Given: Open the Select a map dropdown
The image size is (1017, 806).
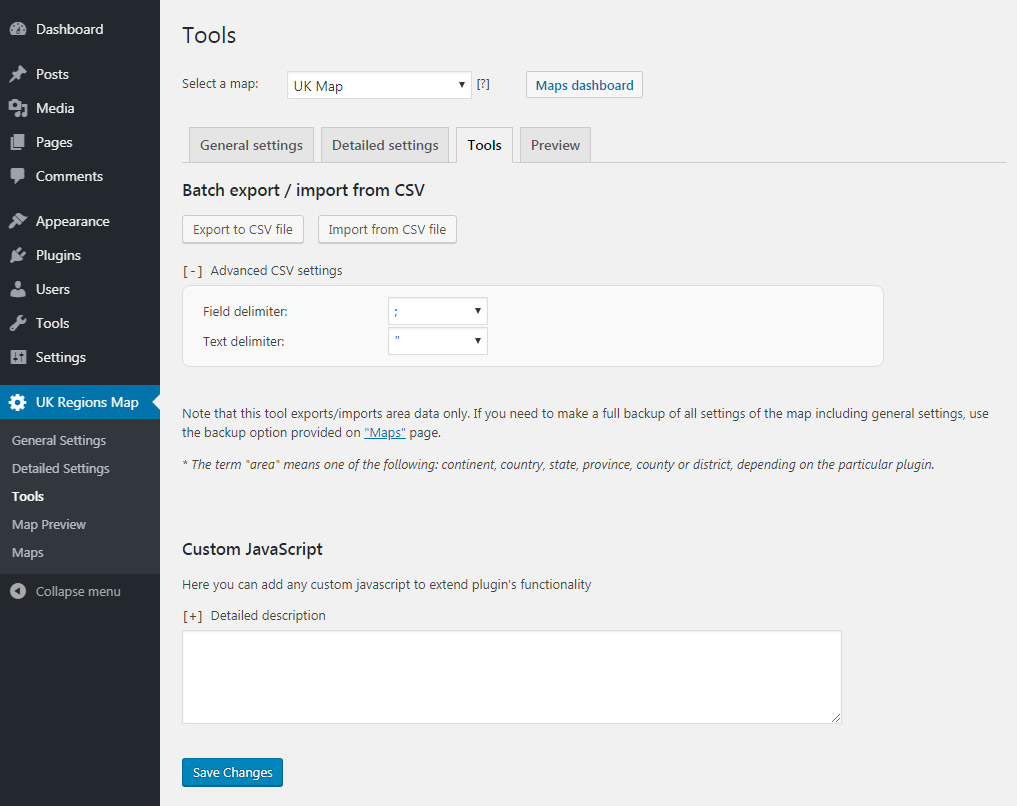Looking at the screenshot, I should [x=379, y=86].
